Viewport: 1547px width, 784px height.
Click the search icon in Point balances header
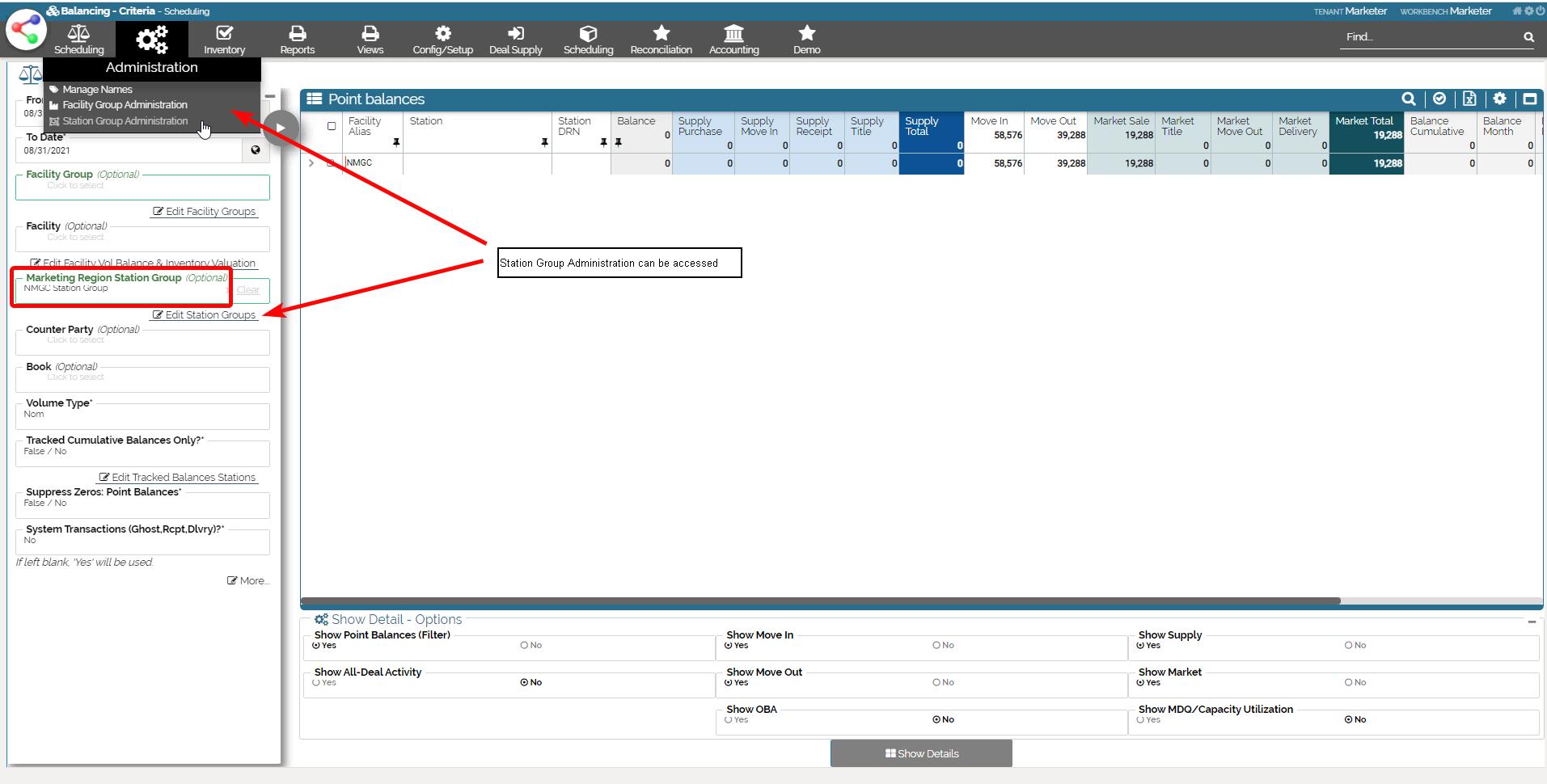(1408, 99)
